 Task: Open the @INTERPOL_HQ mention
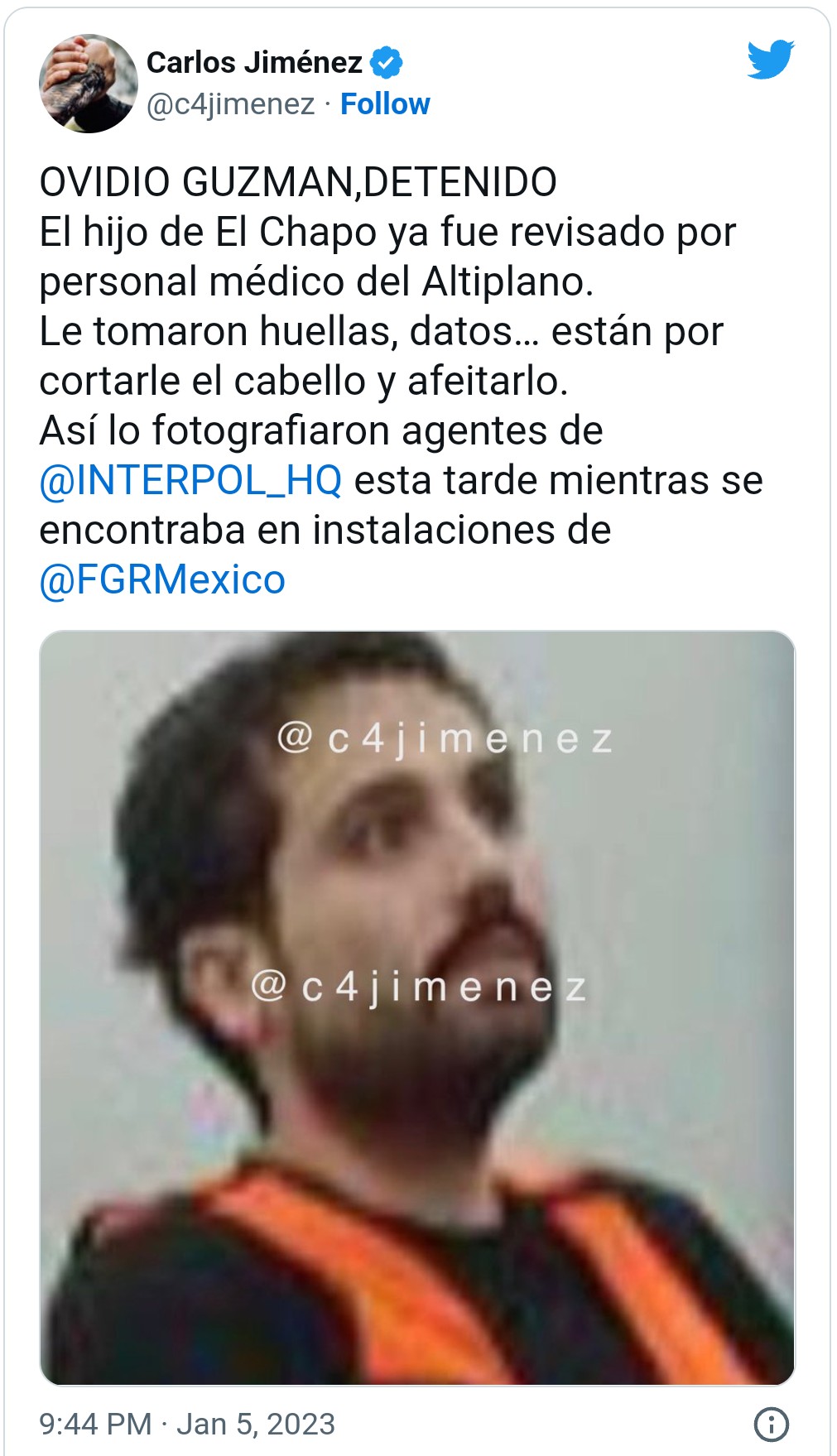coord(190,480)
